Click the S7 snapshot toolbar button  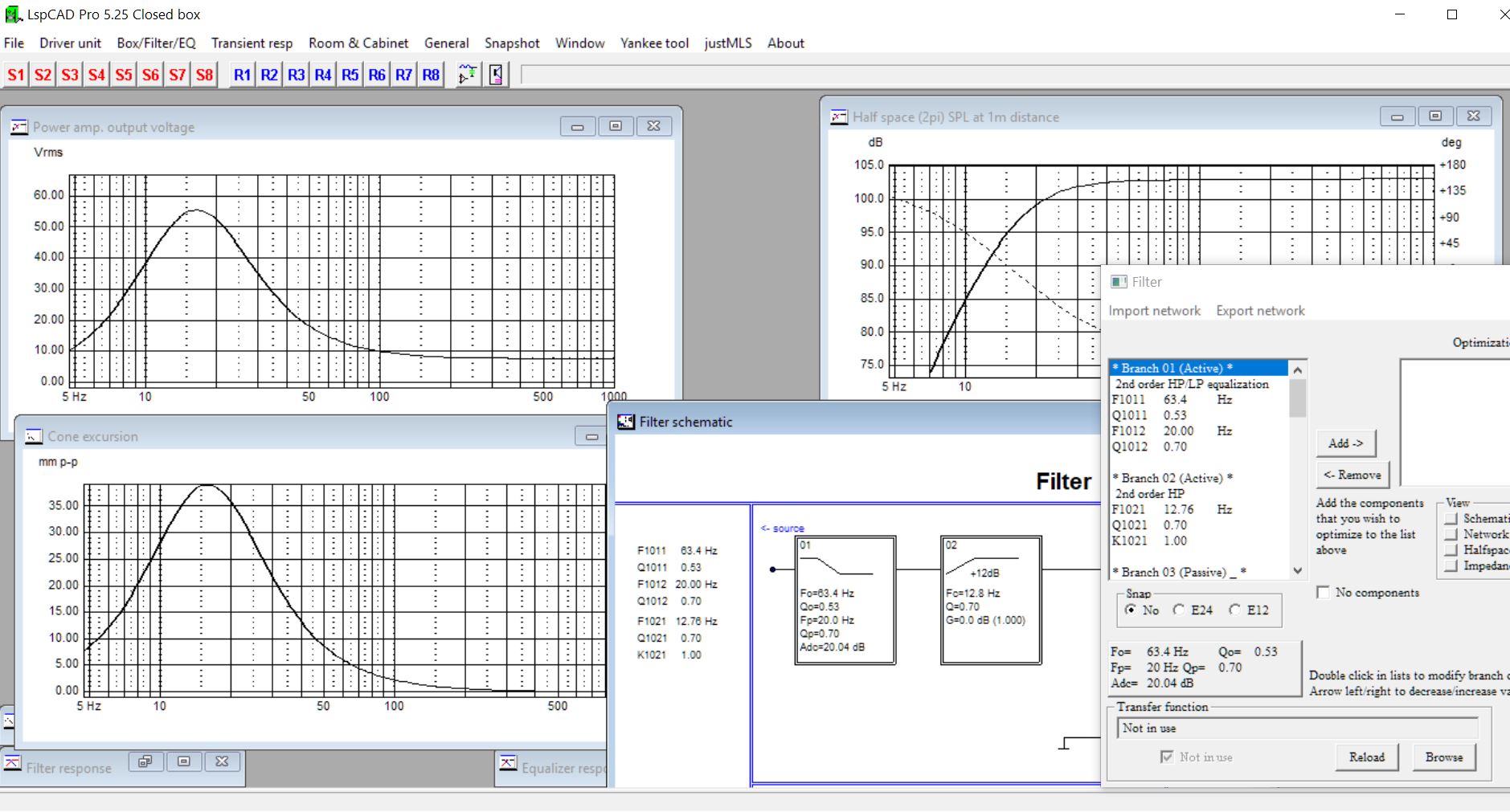point(178,75)
